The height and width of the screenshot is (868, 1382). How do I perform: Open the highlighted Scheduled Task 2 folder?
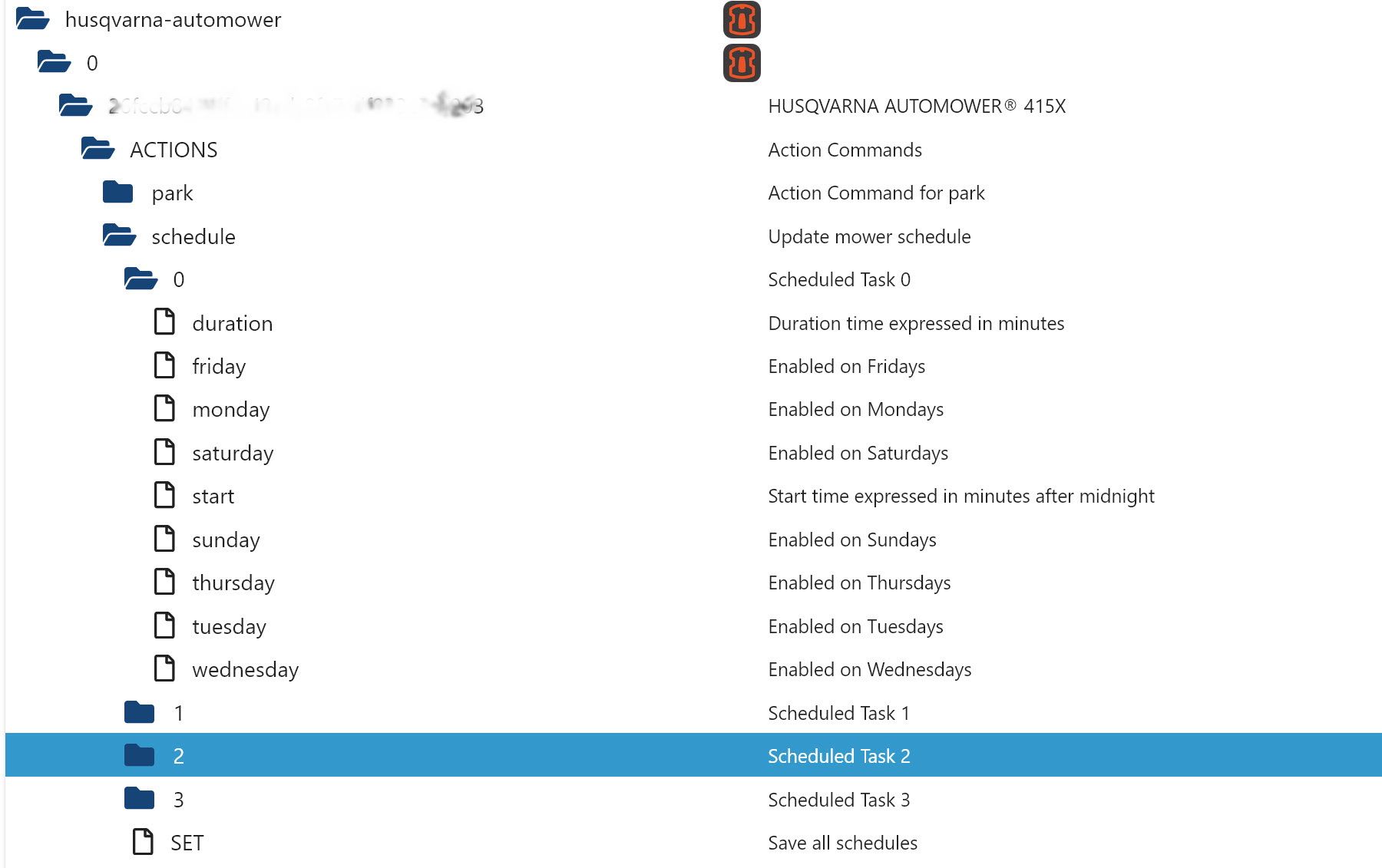click(140, 756)
